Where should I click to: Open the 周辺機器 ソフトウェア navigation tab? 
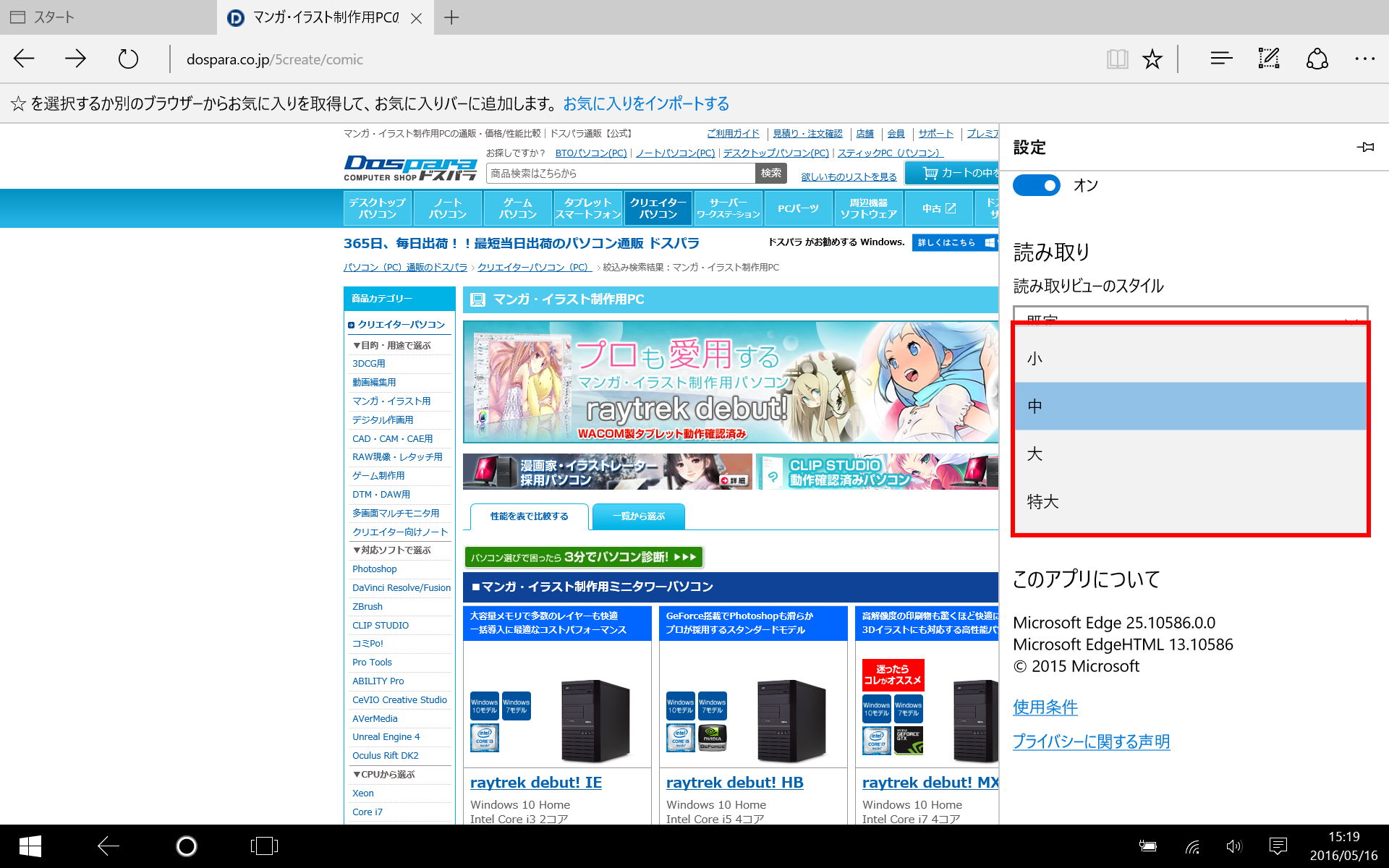(869, 208)
